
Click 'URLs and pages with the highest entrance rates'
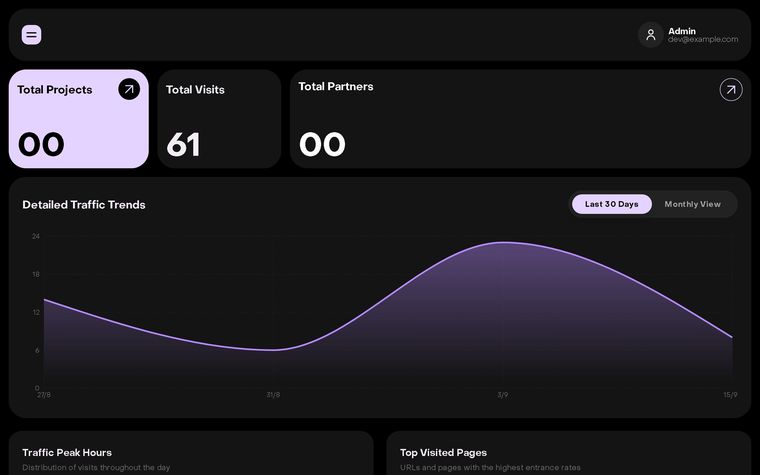coord(490,468)
